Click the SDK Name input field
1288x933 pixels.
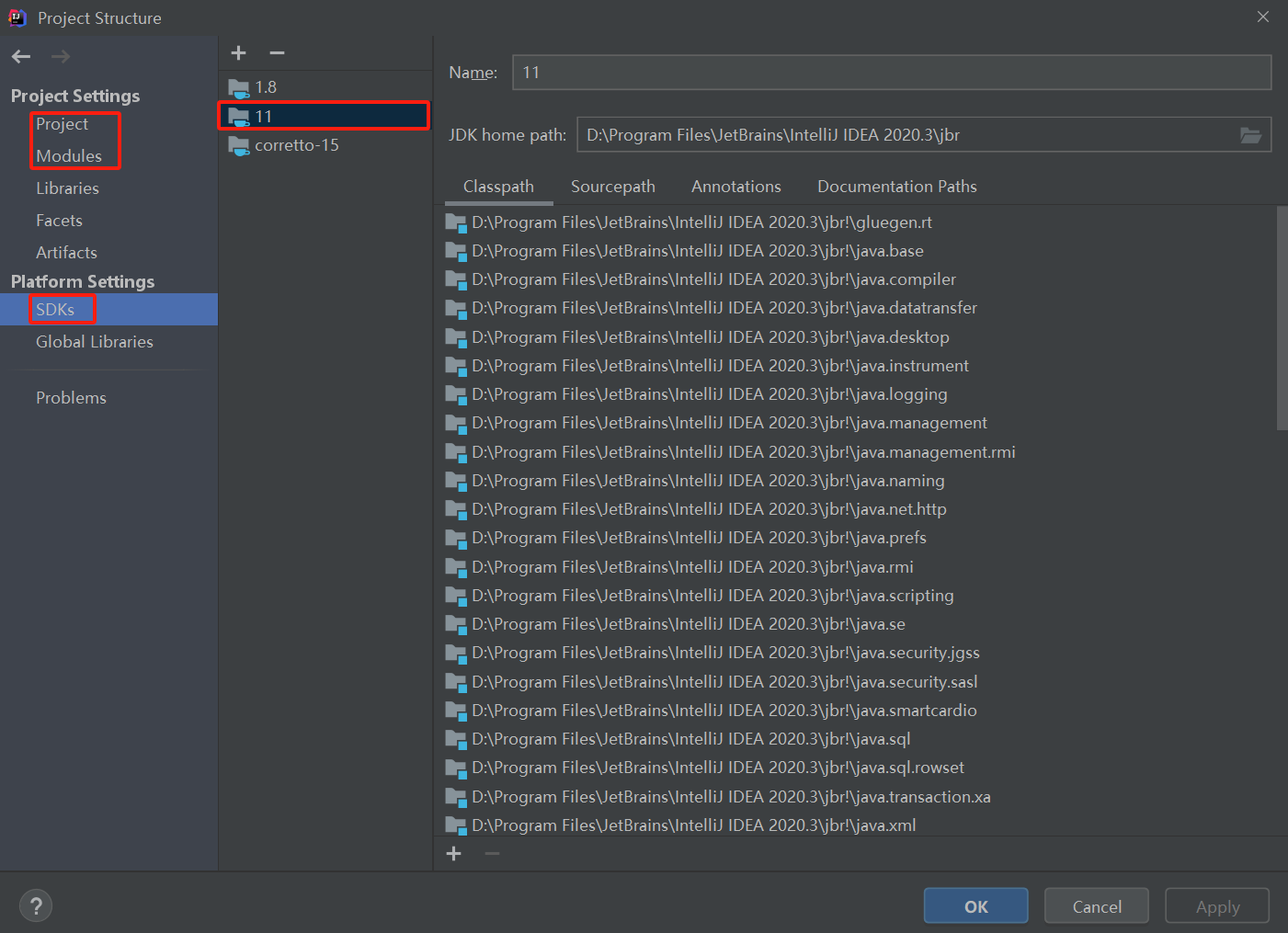click(x=892, y=73)
